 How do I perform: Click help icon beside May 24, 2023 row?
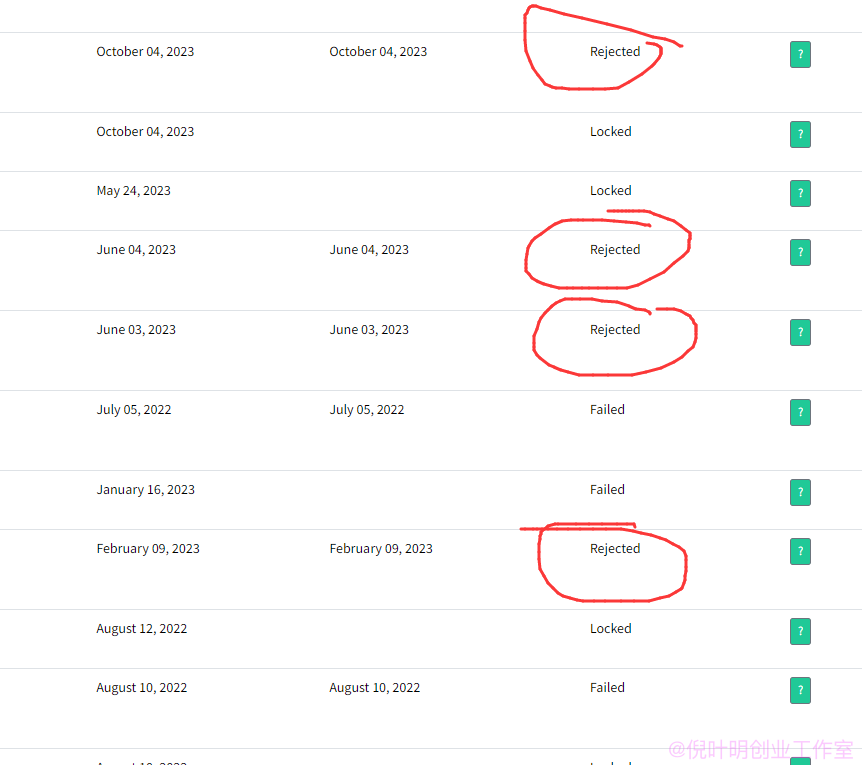(800, 193)
